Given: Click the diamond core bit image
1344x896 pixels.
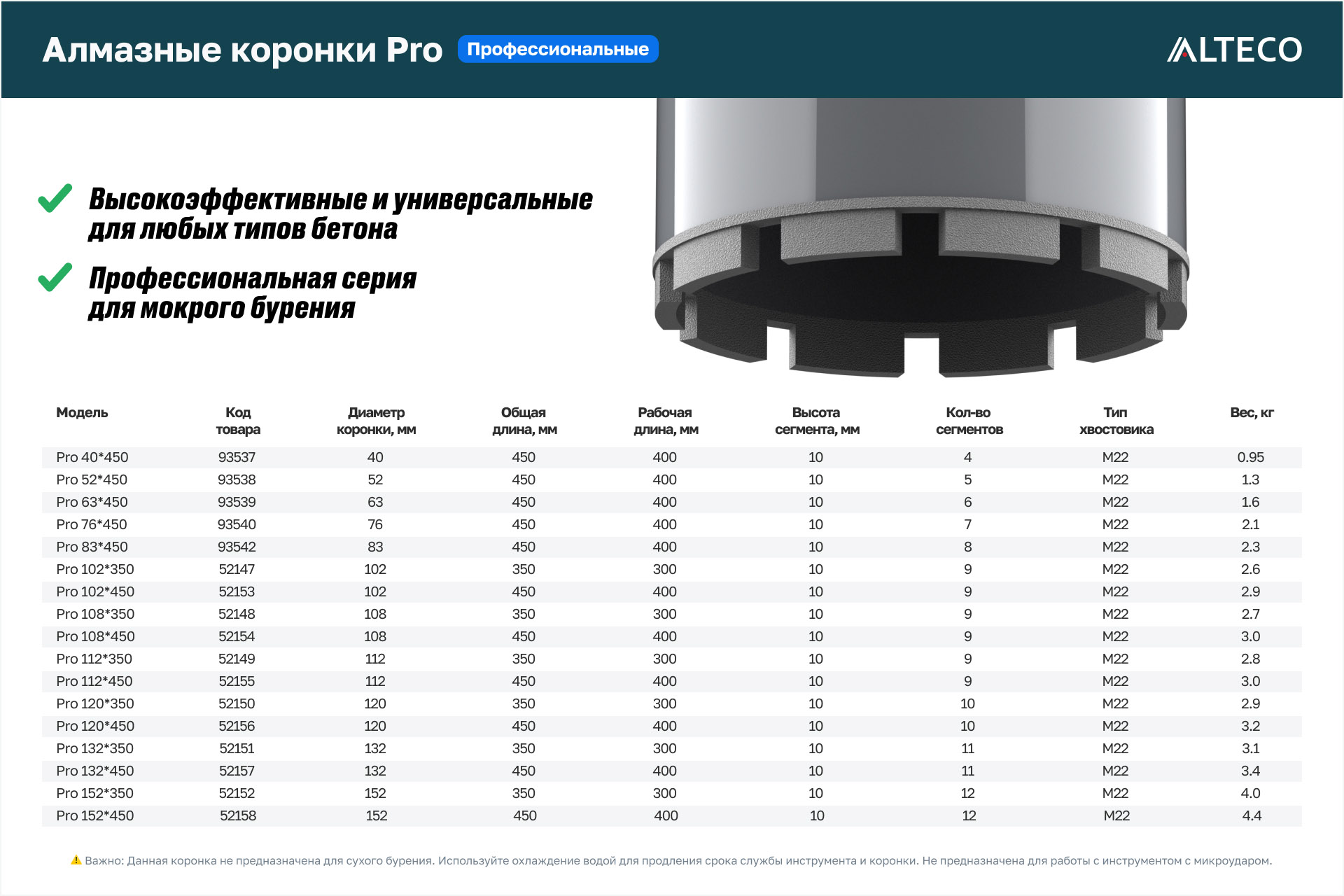Looking at the screenshot, I should 920,238.
